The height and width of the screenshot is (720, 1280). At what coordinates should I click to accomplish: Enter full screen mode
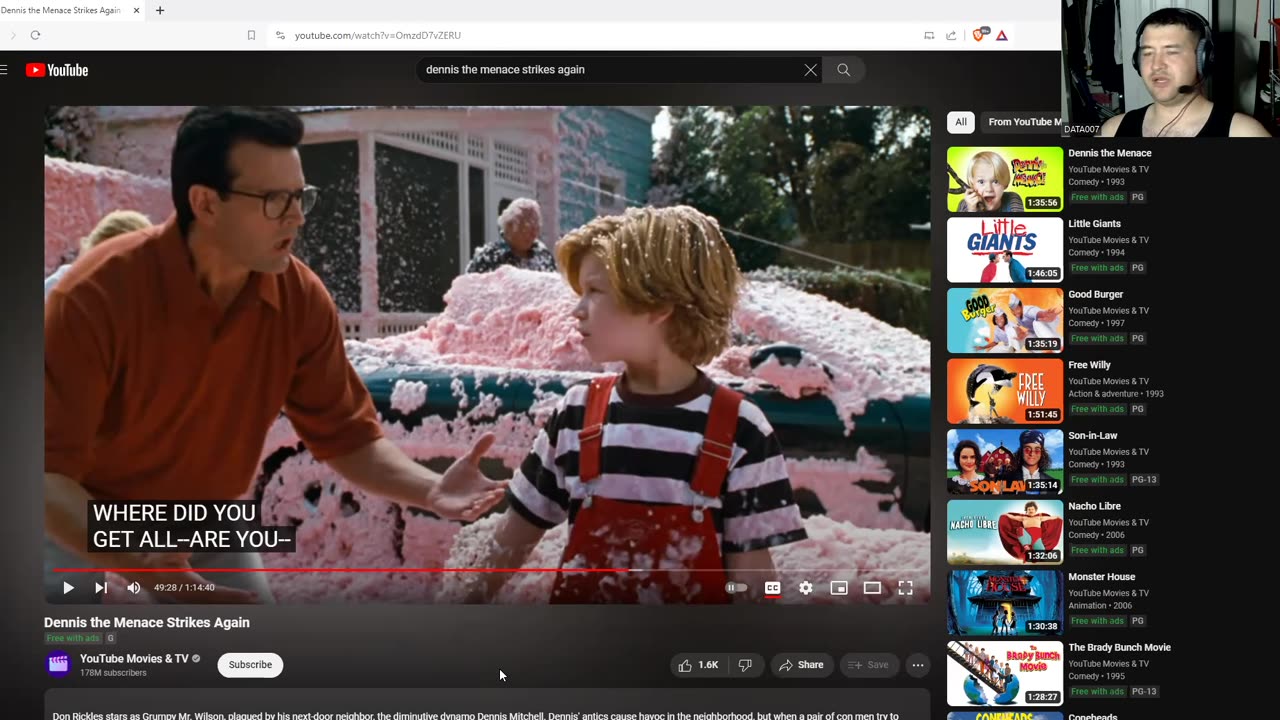pos(905,588)
